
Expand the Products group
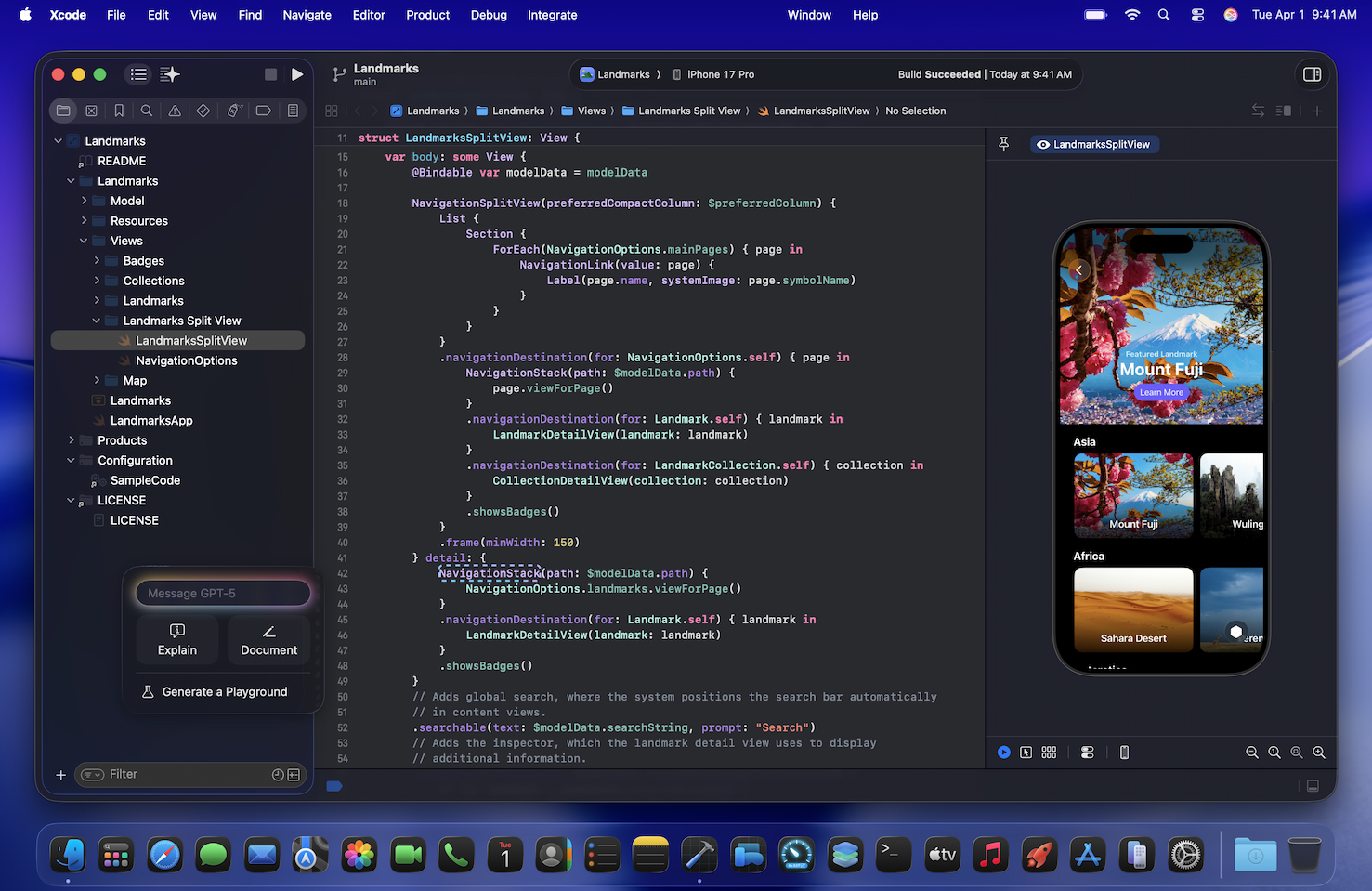pyautogui.click(x=72, y=439)
